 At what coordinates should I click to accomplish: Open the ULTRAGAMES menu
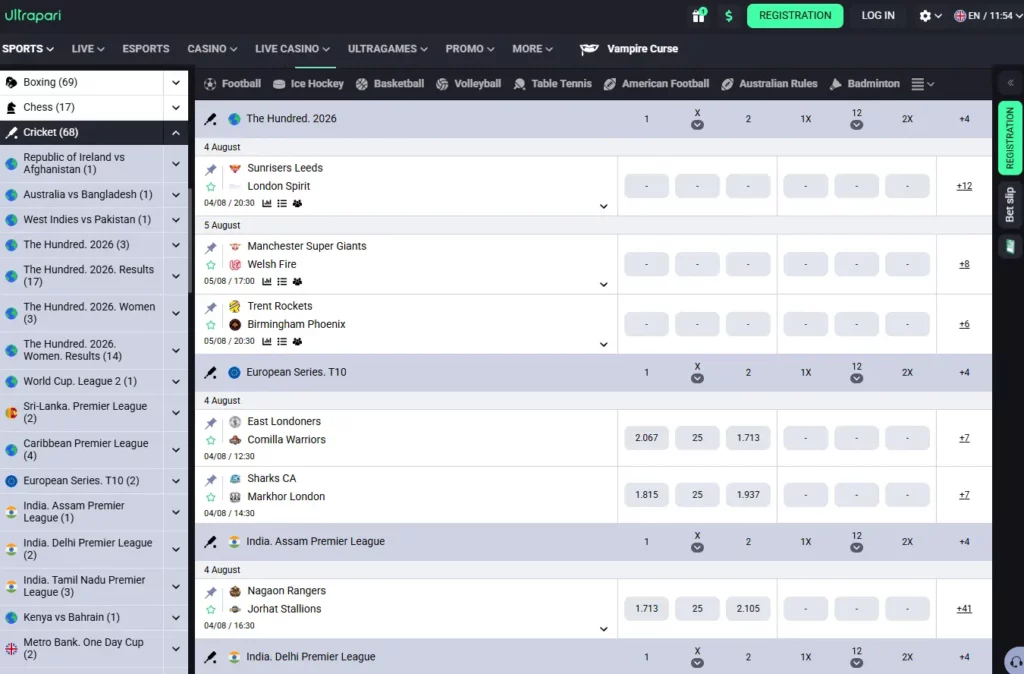[x=387, y=49]
